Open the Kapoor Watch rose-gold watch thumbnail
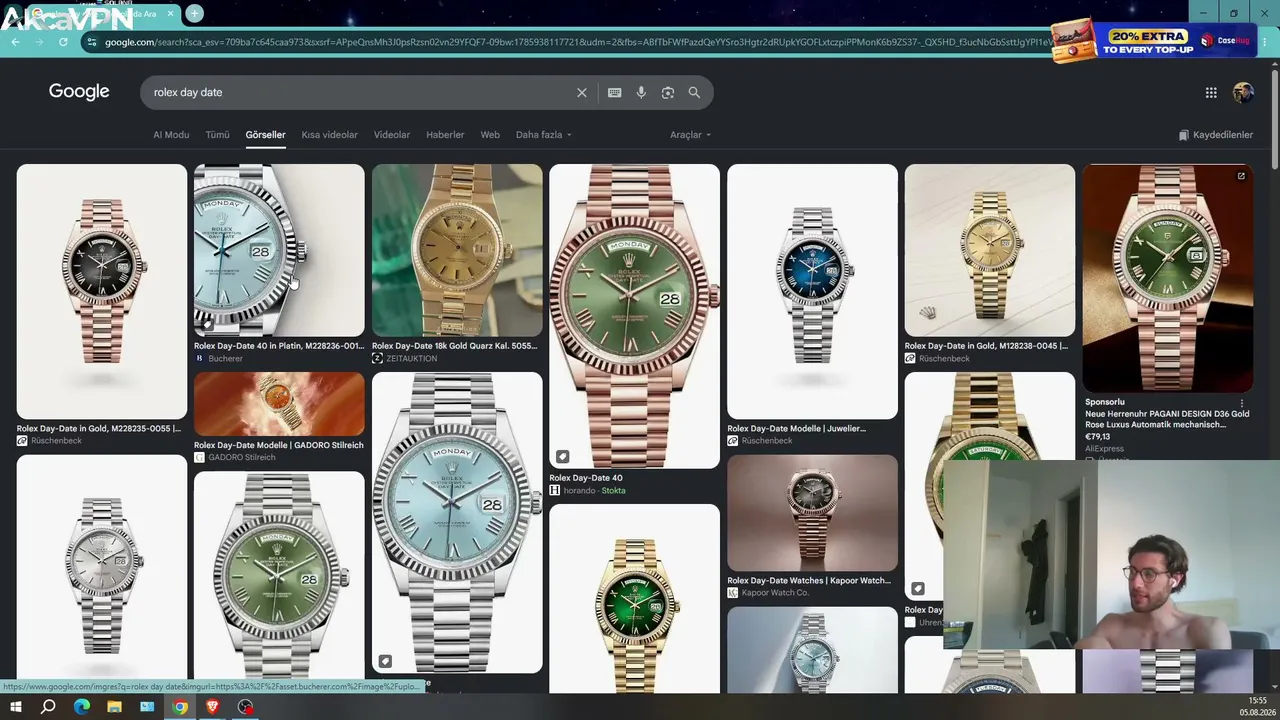This screenshot has height=720, width=1280. (812, 513)
